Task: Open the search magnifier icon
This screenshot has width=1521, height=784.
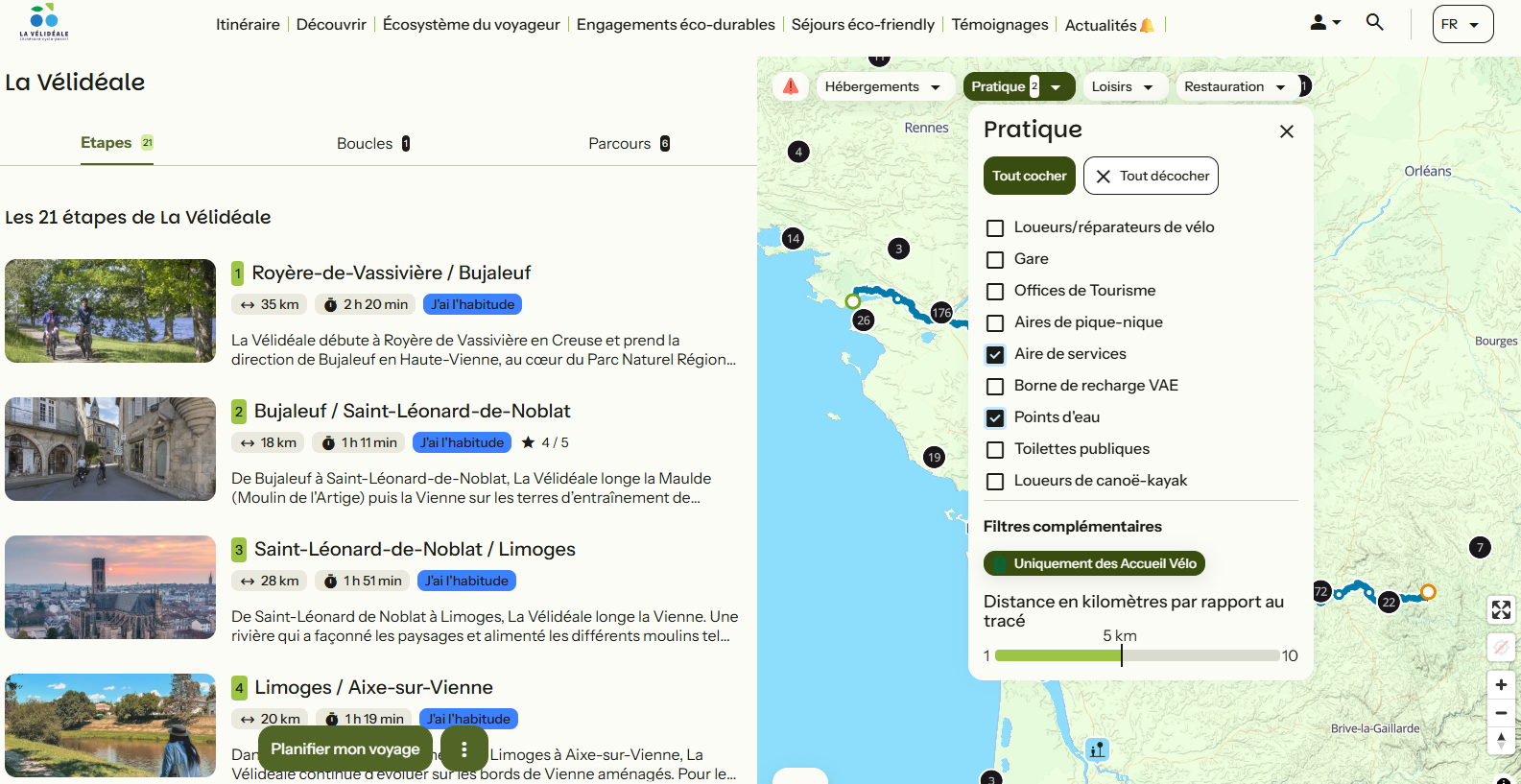Action: pos(1375,22)
